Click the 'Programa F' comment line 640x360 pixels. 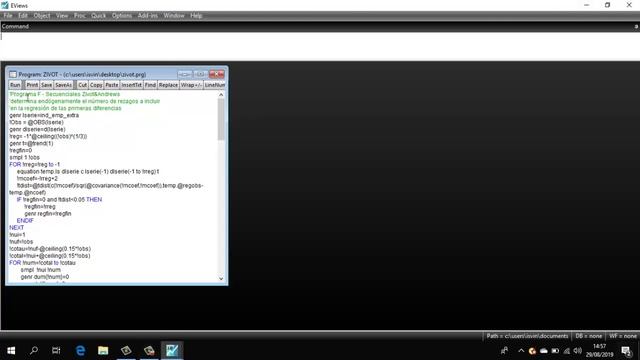tap(64, 94)
